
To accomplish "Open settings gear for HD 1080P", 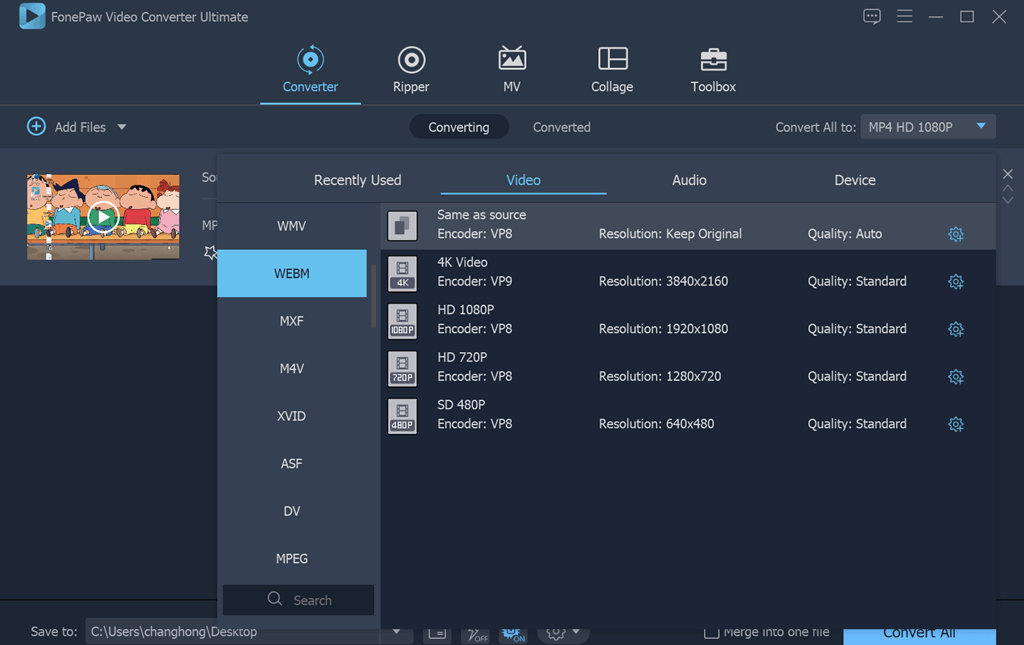I will point(955,329).
